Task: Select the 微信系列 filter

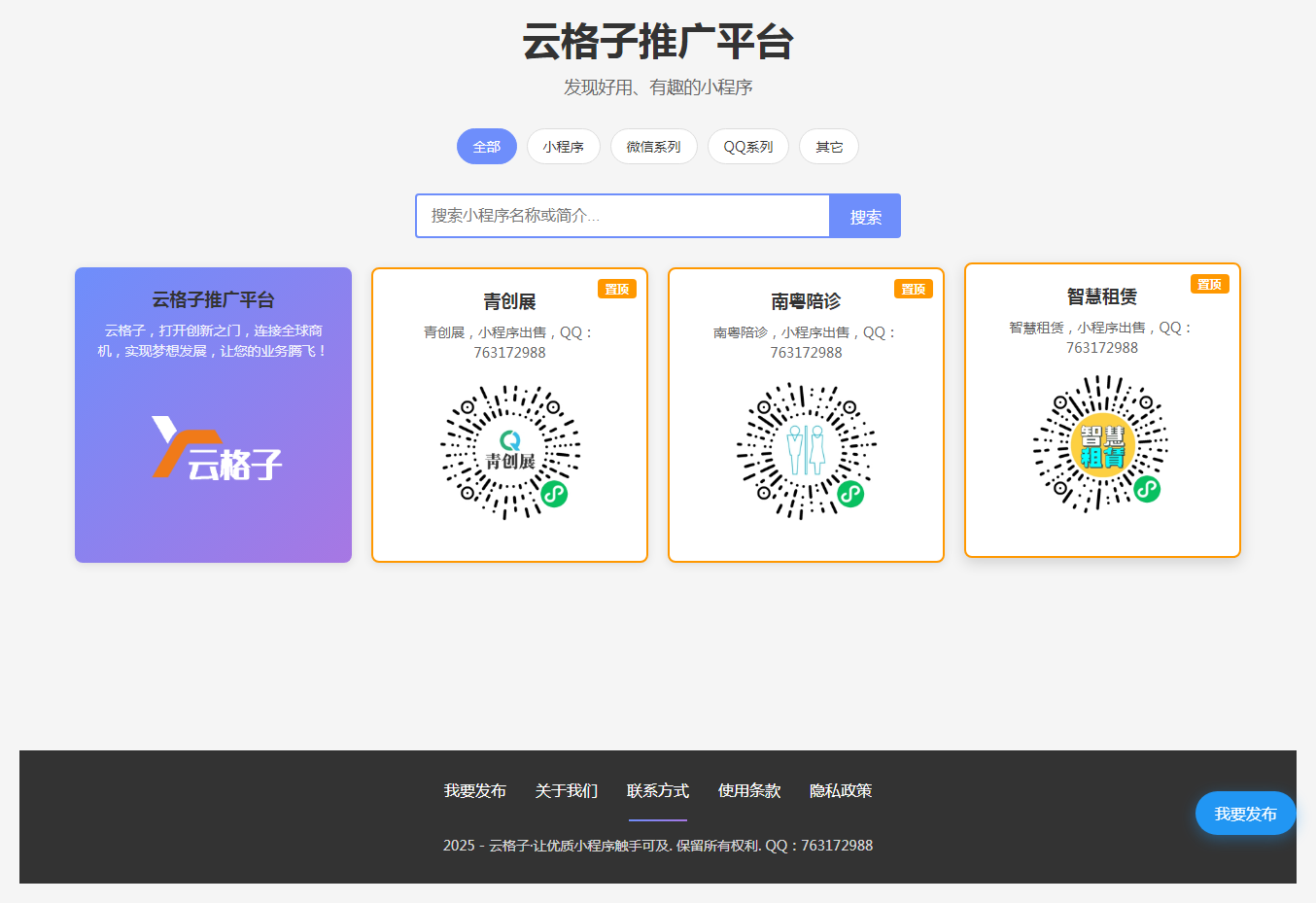Action: pos(653,146)
